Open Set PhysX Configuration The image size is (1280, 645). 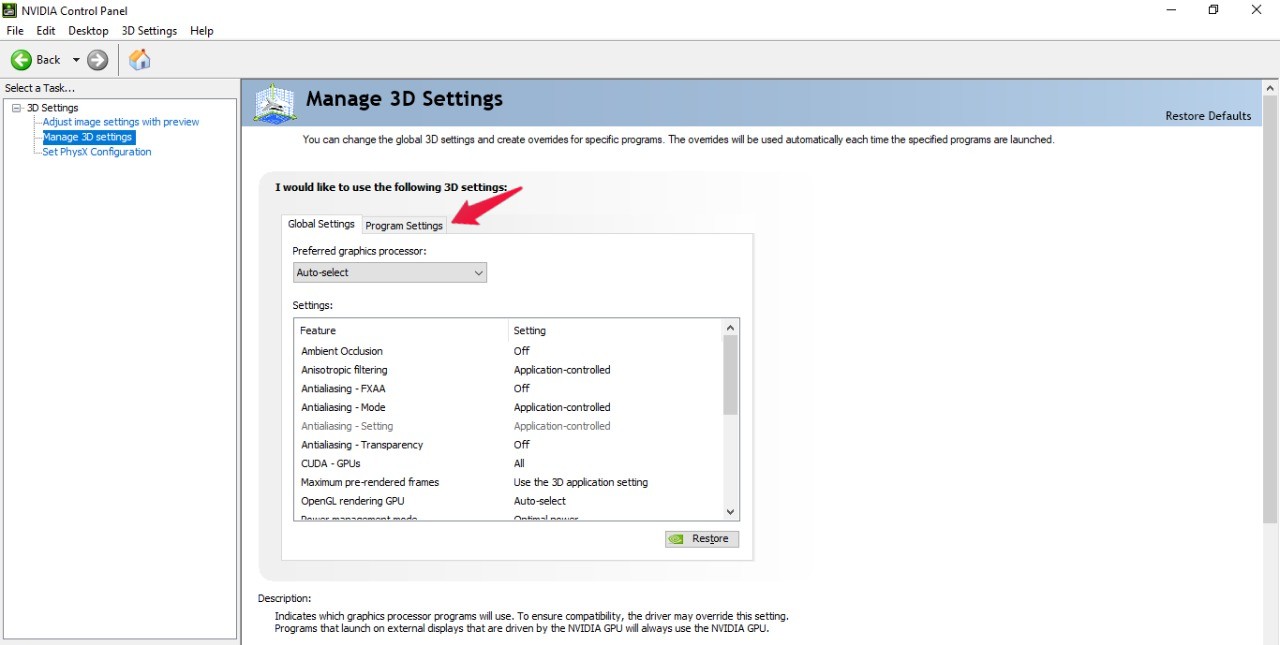[x=97, y=152]
